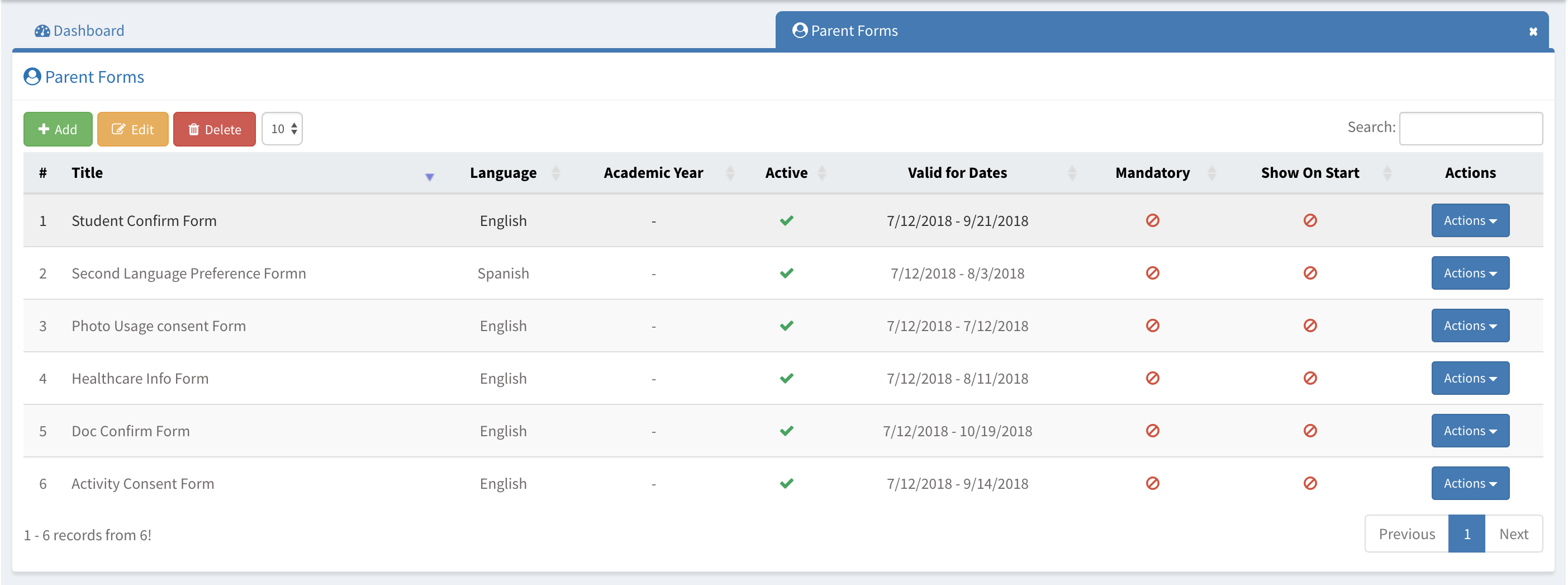
Task: Select the Parent Forms tab
Action: (x=853, y=31)
